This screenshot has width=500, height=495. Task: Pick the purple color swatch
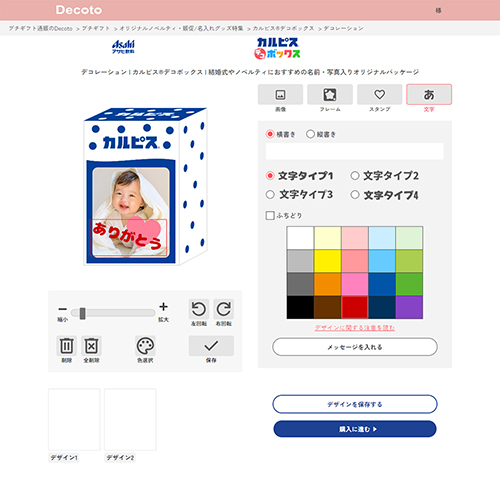click(409, 307)
